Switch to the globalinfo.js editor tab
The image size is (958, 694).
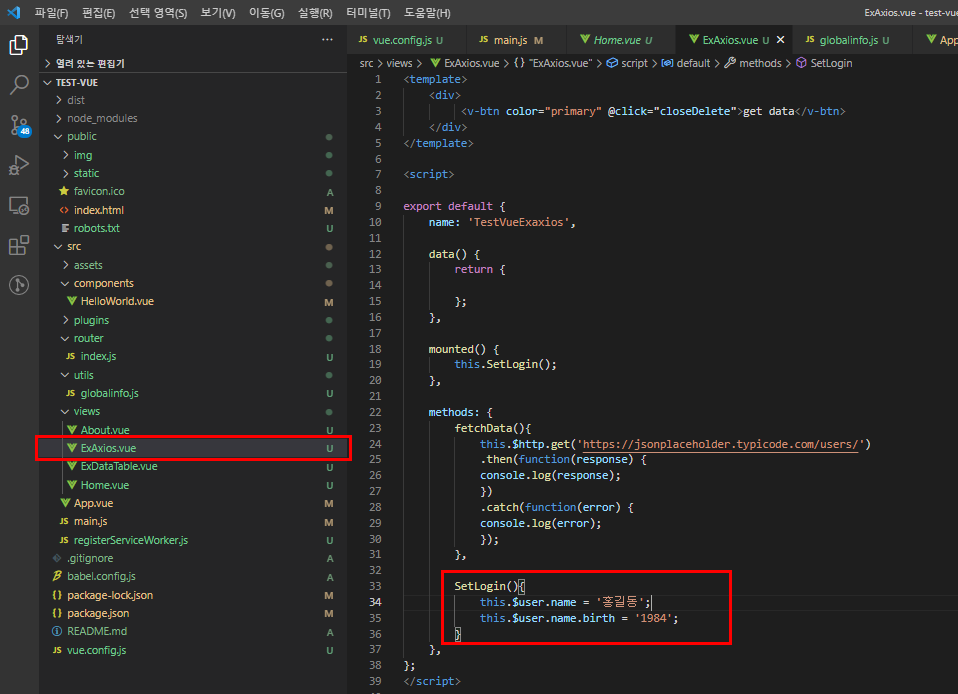coord(852,40)
